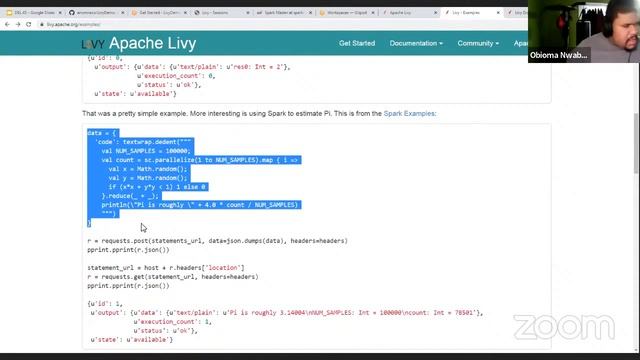Screen dimensions: 640x360
Task: Click the 'statement_url = host + r.headers' line
Action: click(166, 268)
